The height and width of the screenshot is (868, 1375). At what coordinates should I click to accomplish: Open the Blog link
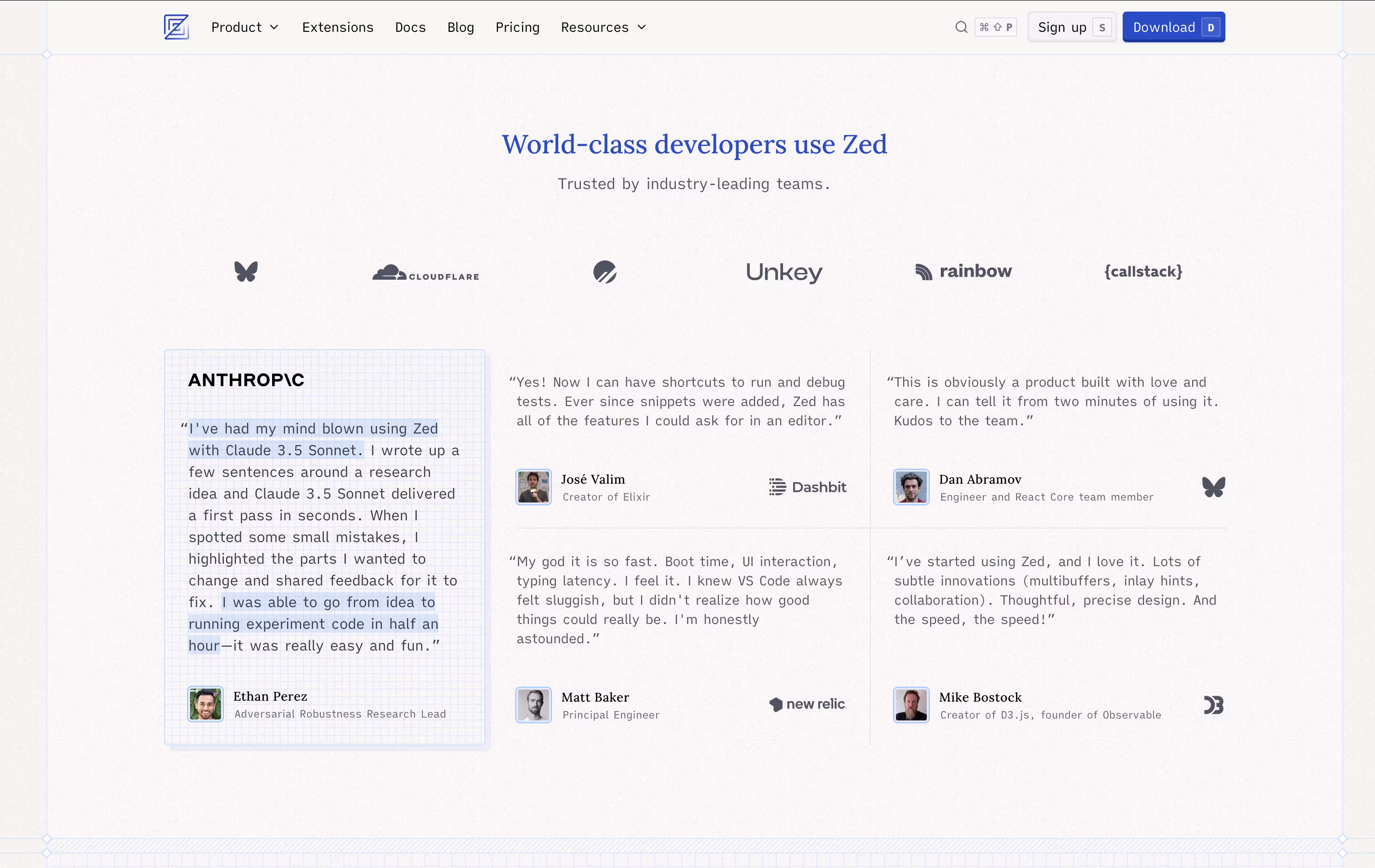point(461,27)
